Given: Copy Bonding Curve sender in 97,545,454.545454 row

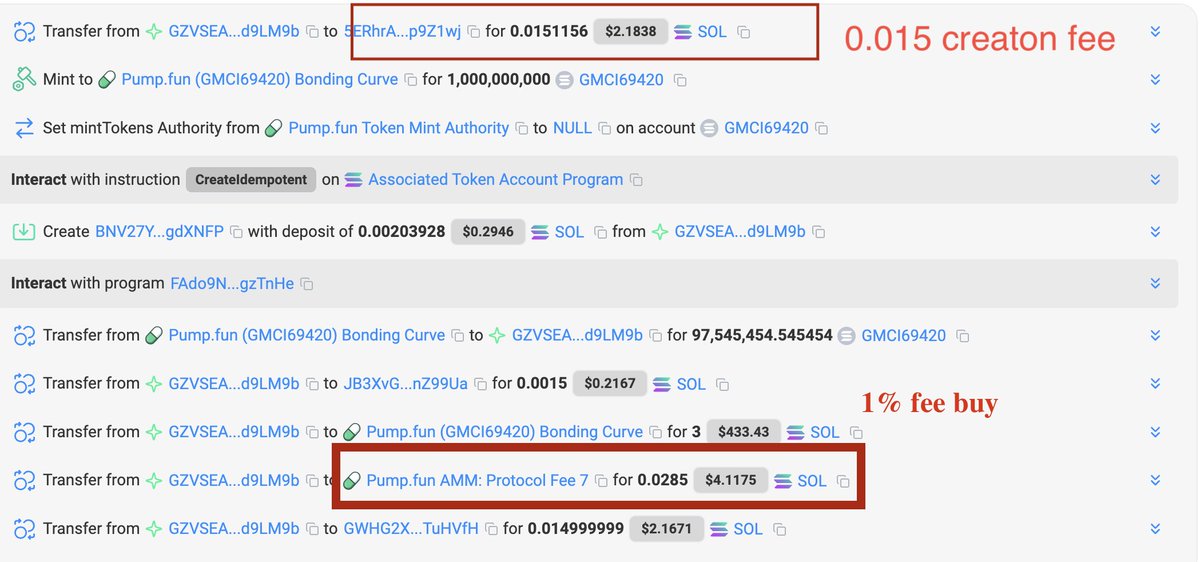Looking at the screenshot, I should (457, 336).
